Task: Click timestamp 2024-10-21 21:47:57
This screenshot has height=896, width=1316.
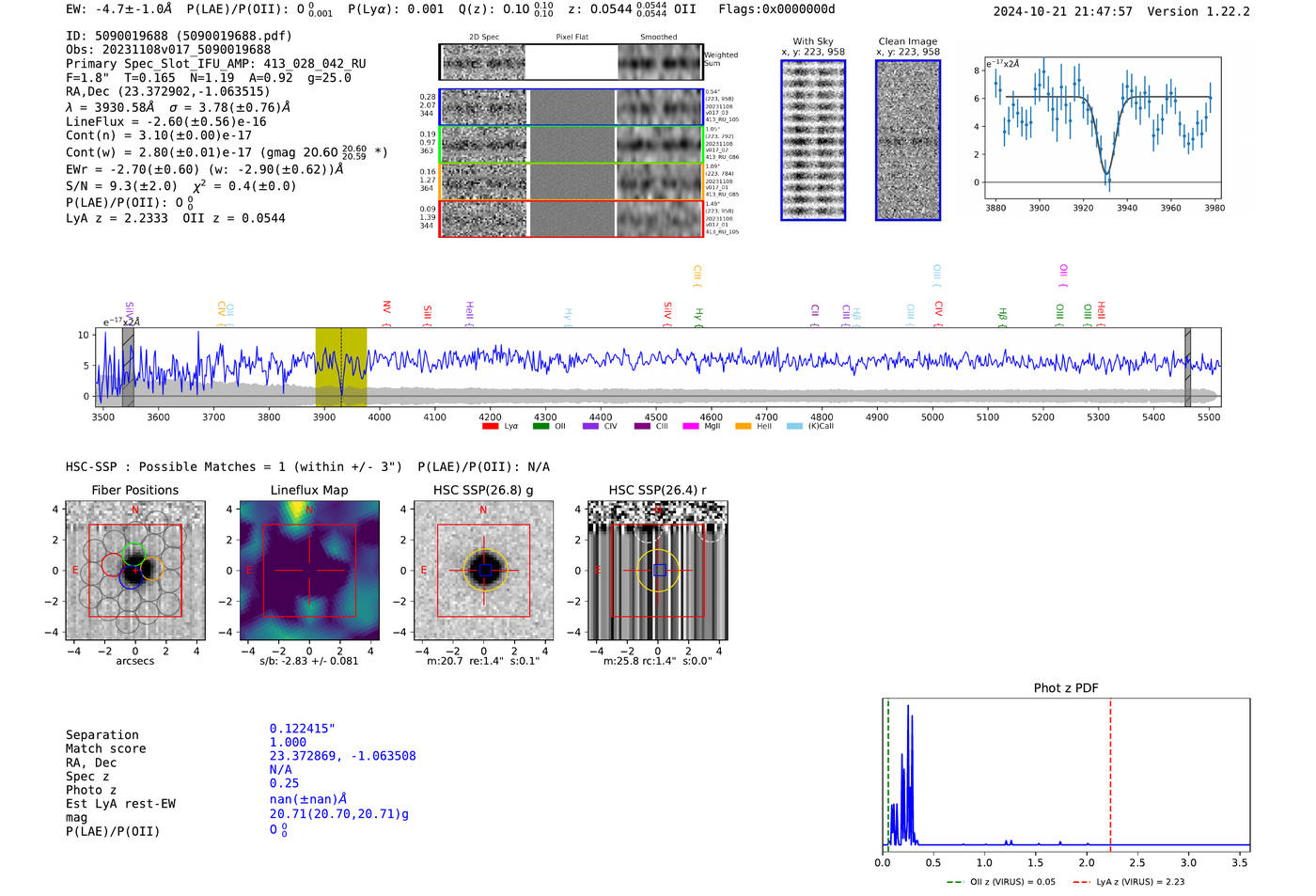Action: [1062, 12]
